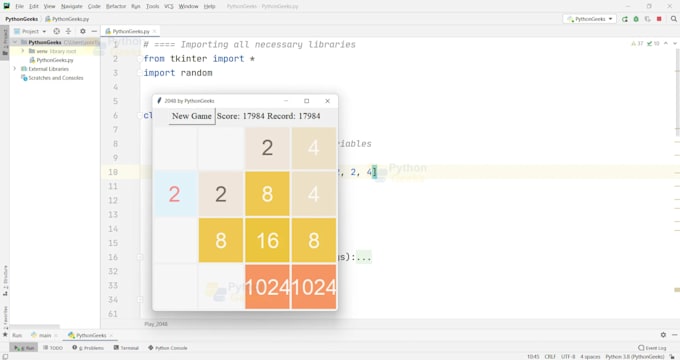The width and height of the screenshot is (680, 360).
Task: Expand External Libraries in project tree
Action: click(x=15, y=69)
